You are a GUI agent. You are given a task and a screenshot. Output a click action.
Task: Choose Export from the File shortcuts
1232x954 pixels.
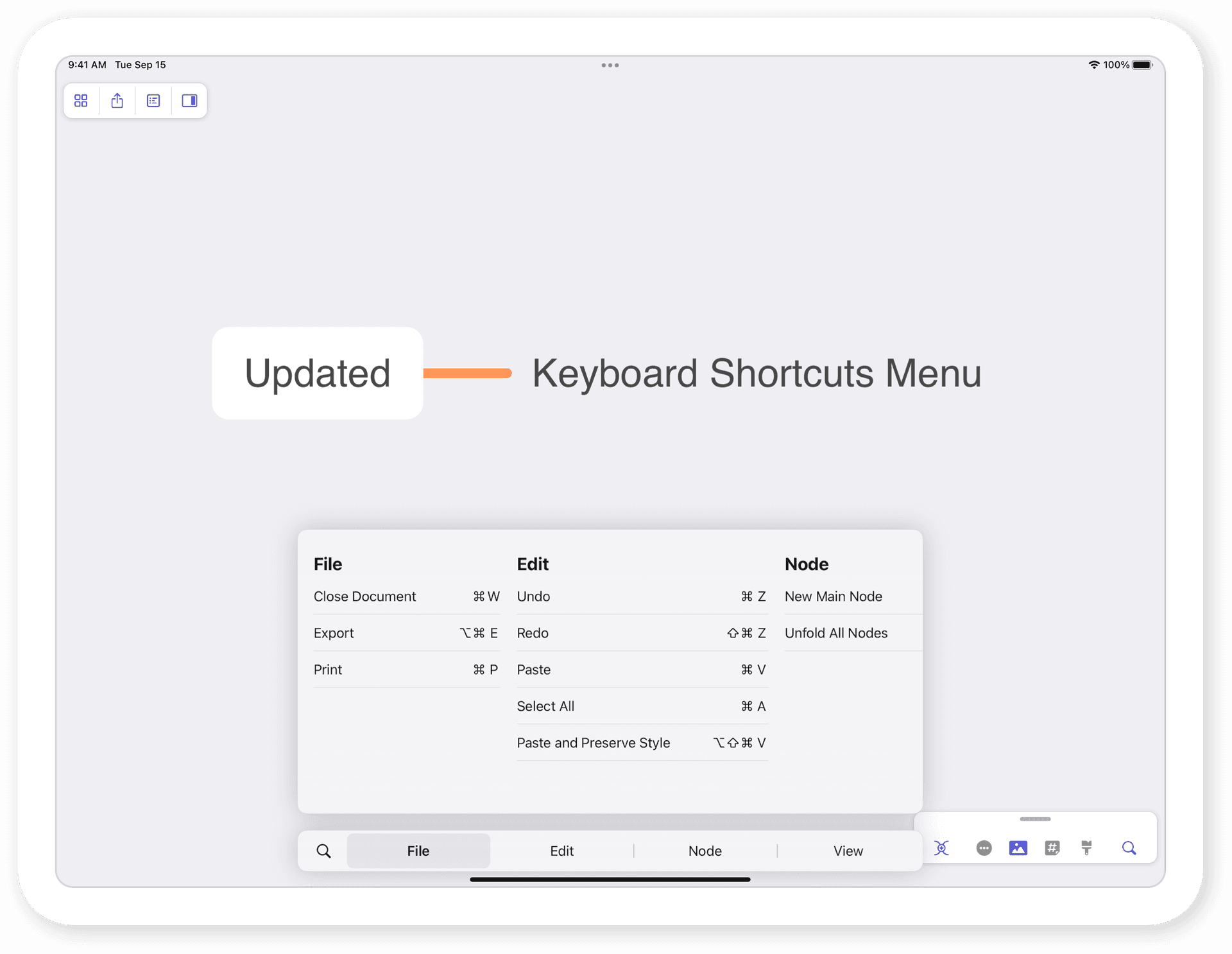tap(334, 633)
